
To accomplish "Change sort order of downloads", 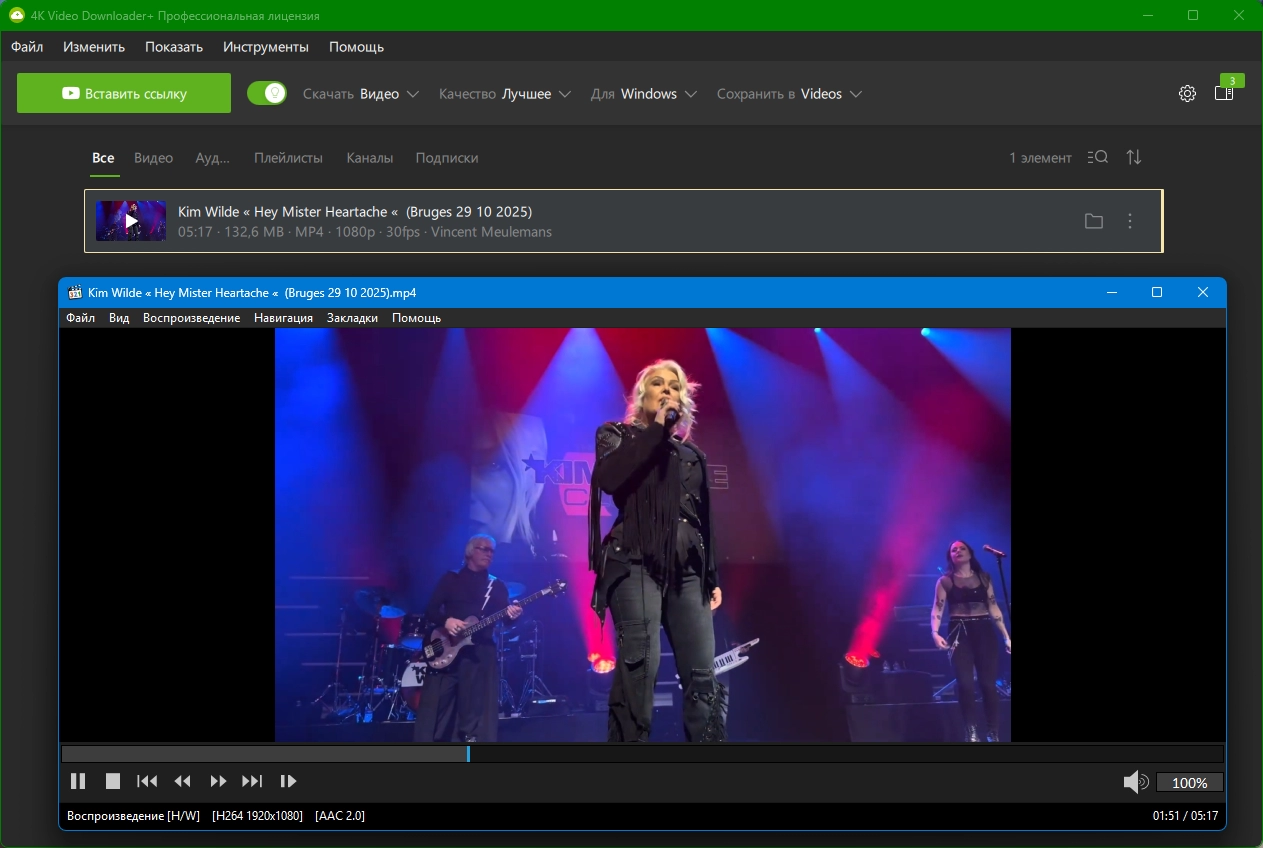I will 1134,158.
